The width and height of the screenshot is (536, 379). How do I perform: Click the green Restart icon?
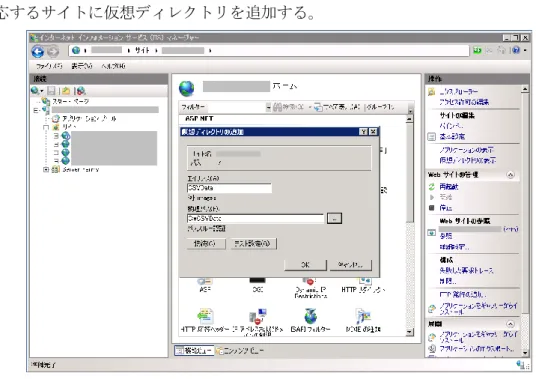click(x=431, y=187)
